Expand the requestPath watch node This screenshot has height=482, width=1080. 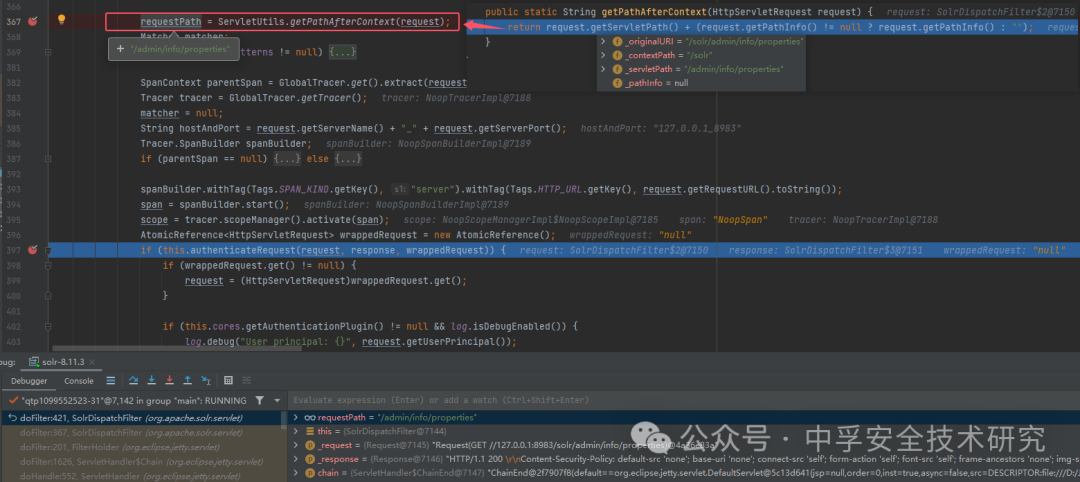click(296, 418)
